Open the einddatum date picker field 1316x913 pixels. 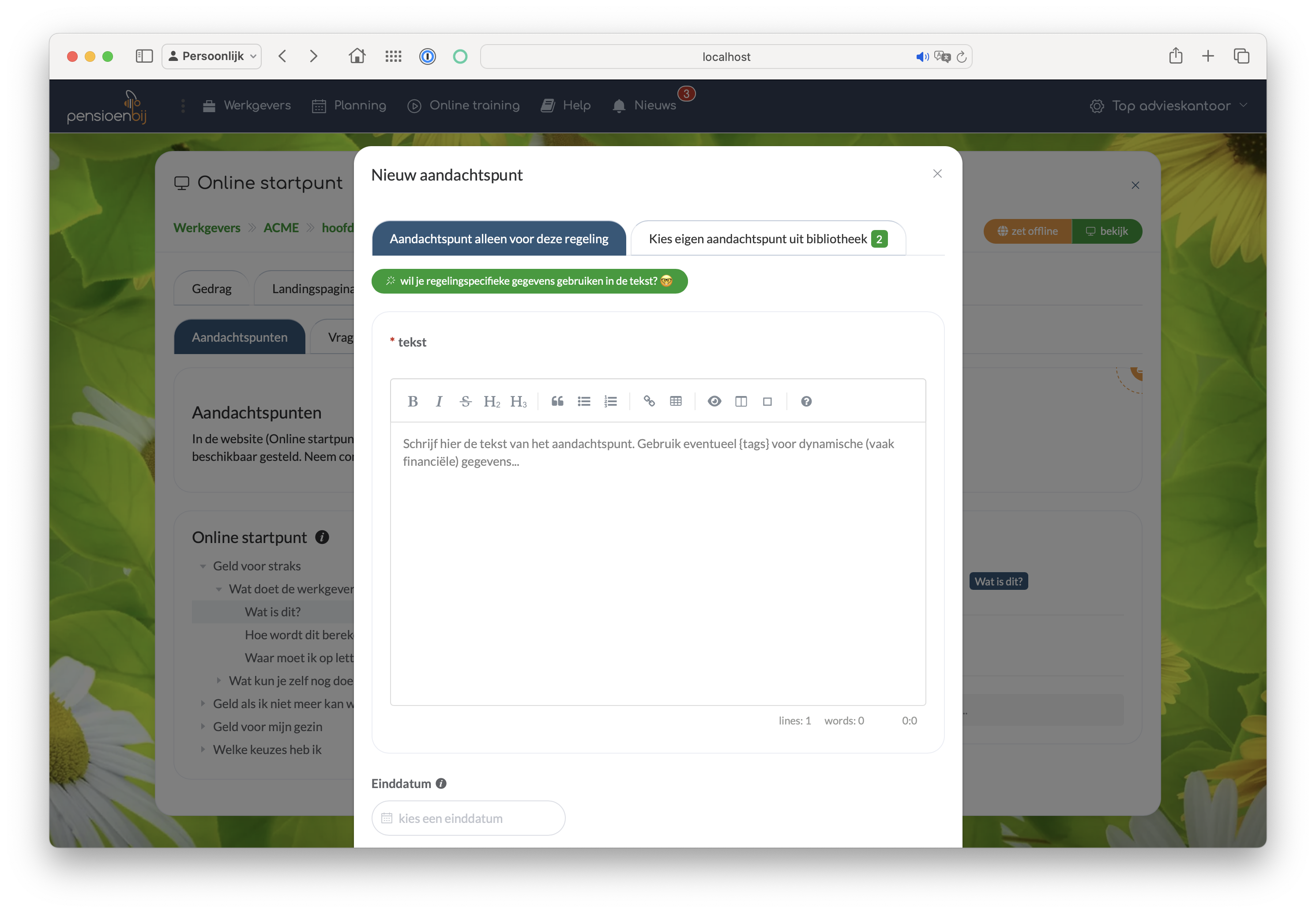pos(468,818)
